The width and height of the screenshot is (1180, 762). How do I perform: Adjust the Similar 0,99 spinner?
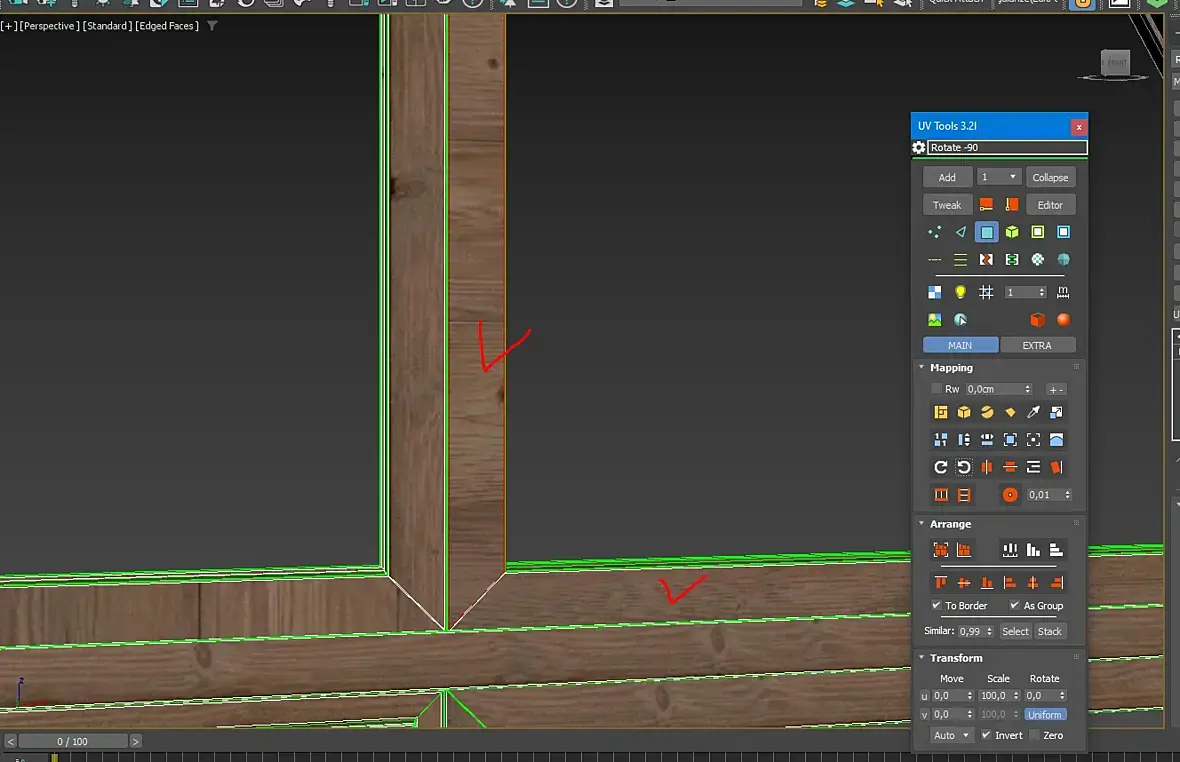pos(990,632)
